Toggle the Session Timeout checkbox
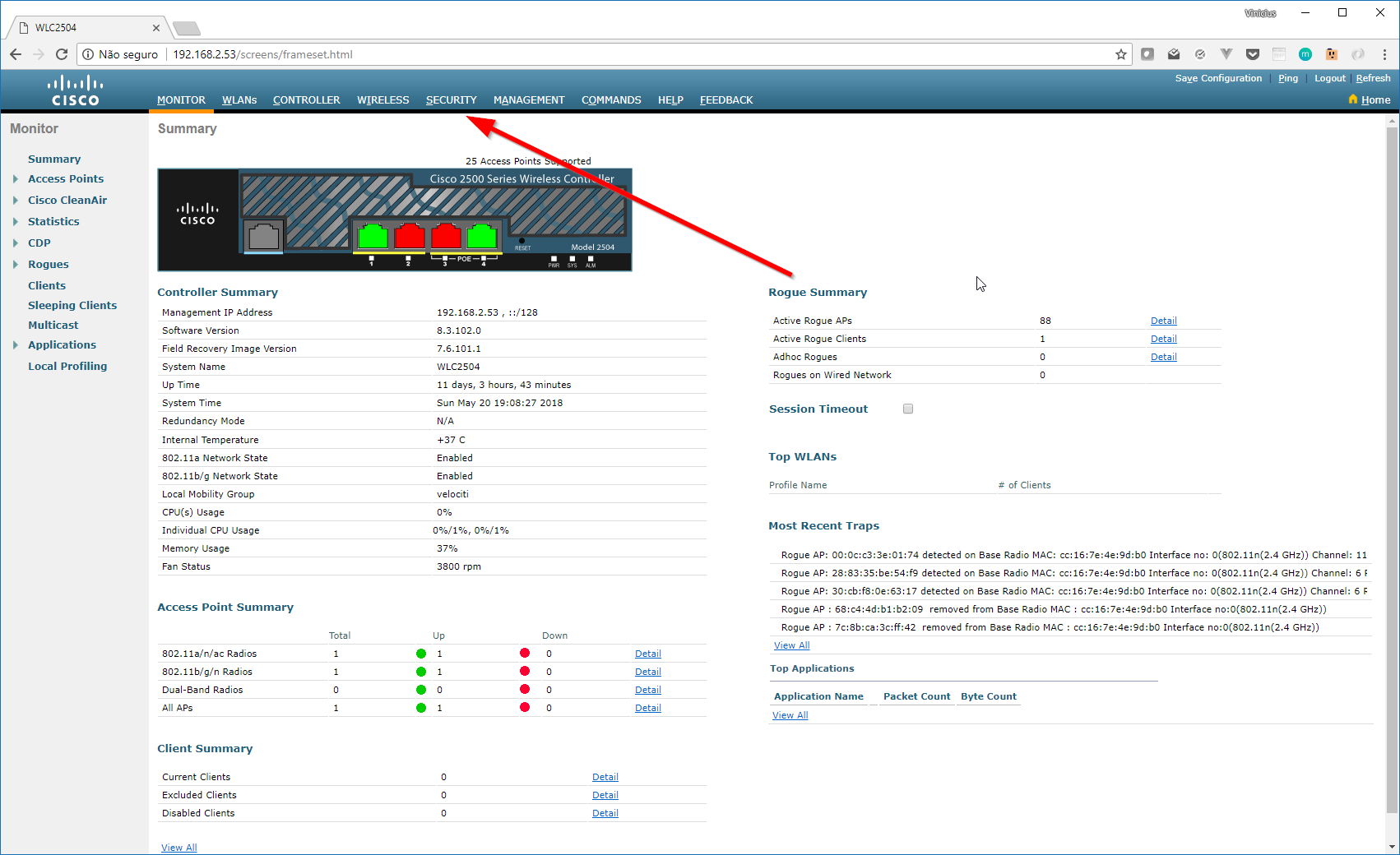Viewport: 1400px width, 855px height. [908, 409]
